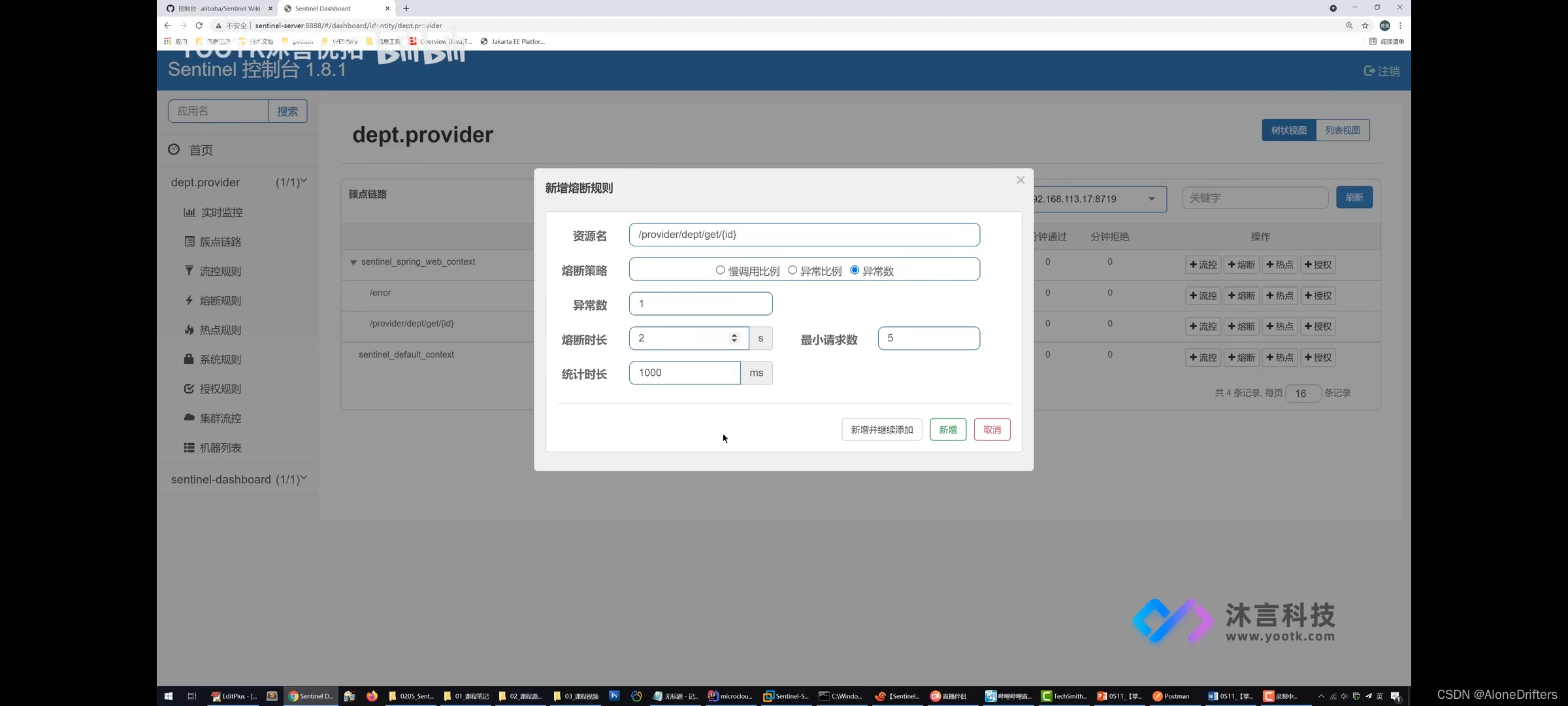Click the 应用名 search input

click(218, 111)
